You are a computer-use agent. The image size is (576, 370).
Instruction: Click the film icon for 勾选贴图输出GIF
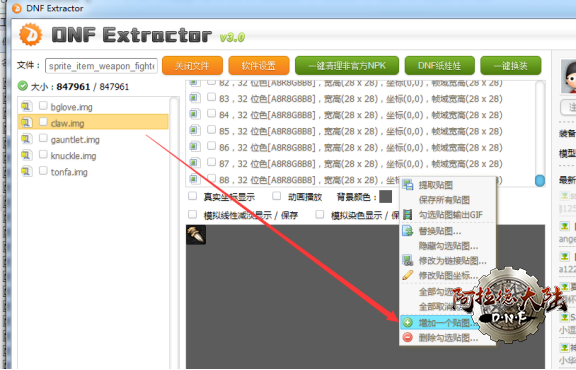click(x=407, y=214)
